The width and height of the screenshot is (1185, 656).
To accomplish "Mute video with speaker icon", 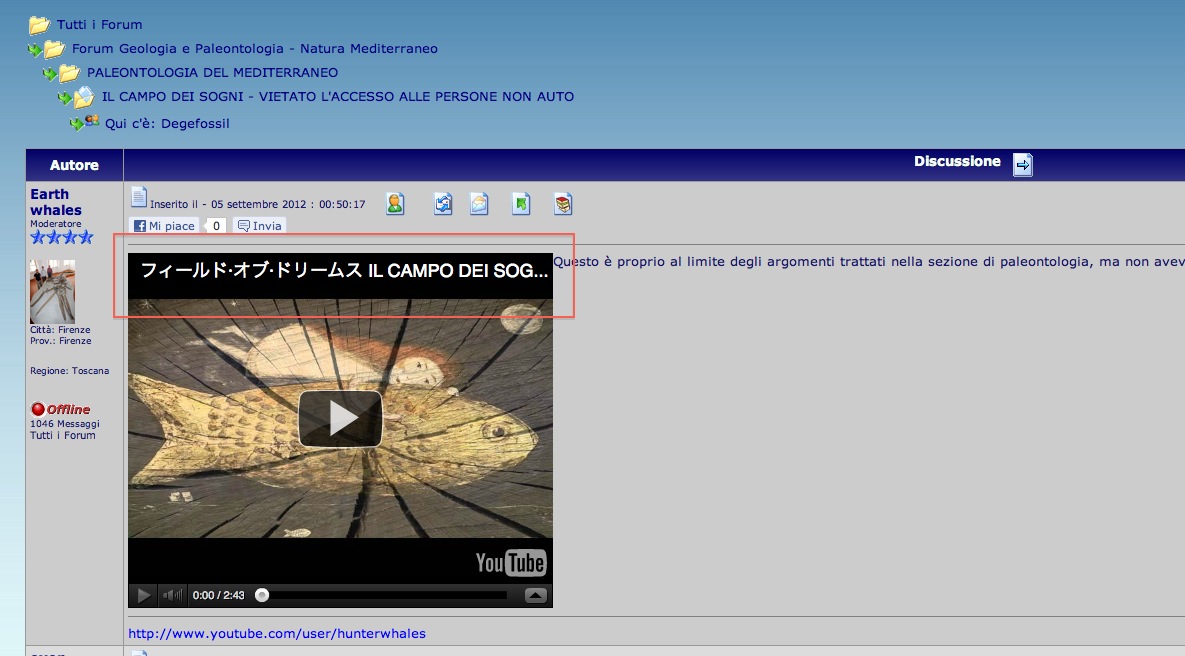I will (x=172, y=596).
